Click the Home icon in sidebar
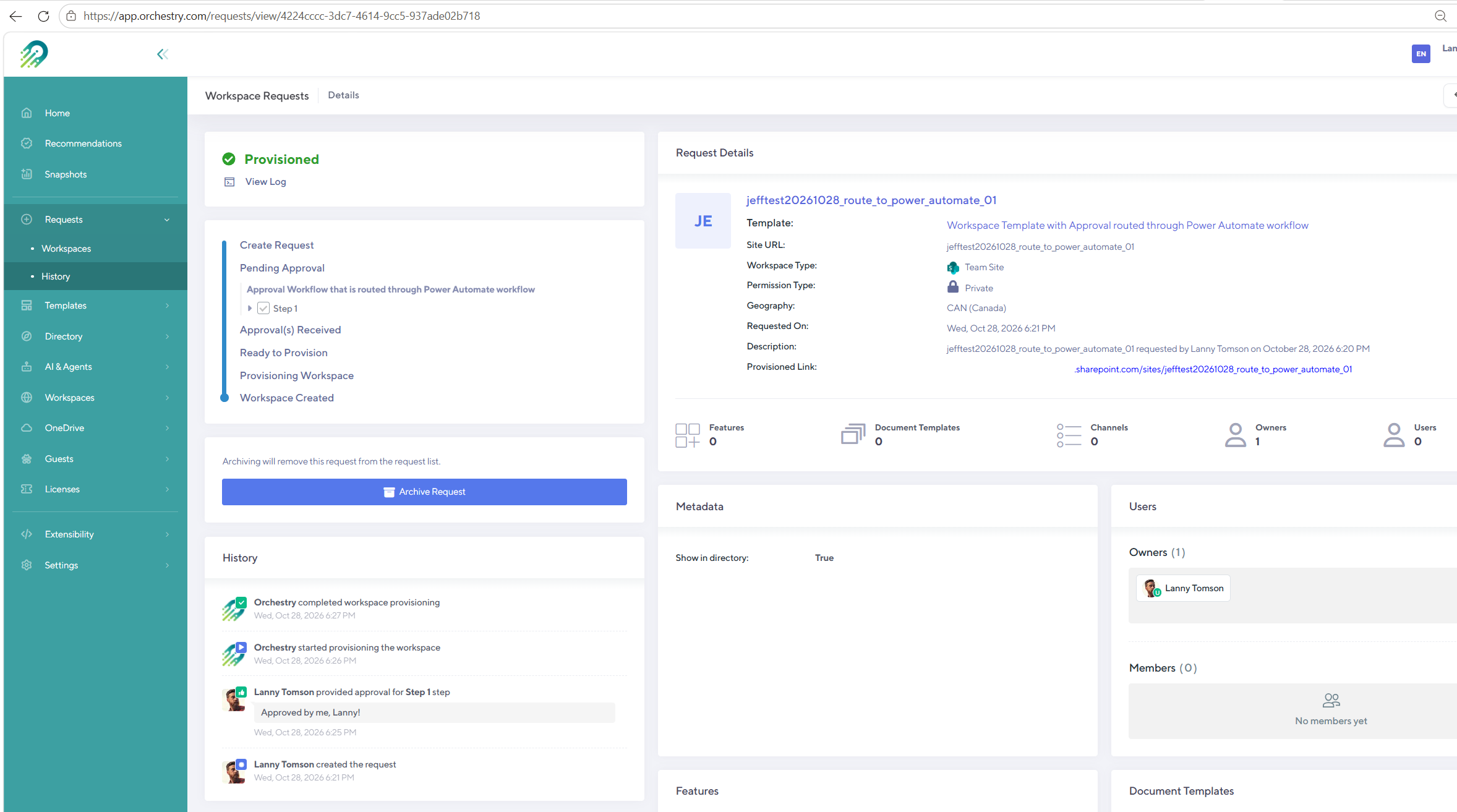1457x812 pixels. pos(27,113)
